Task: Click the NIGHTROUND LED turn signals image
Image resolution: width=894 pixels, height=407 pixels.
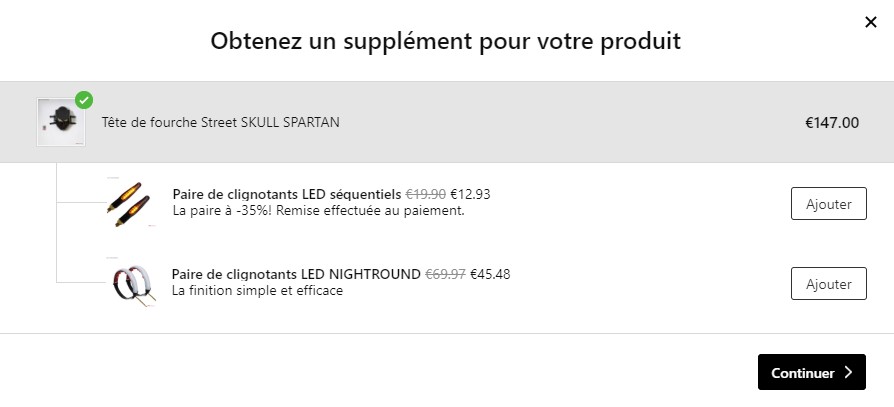Action: [132, 284]
